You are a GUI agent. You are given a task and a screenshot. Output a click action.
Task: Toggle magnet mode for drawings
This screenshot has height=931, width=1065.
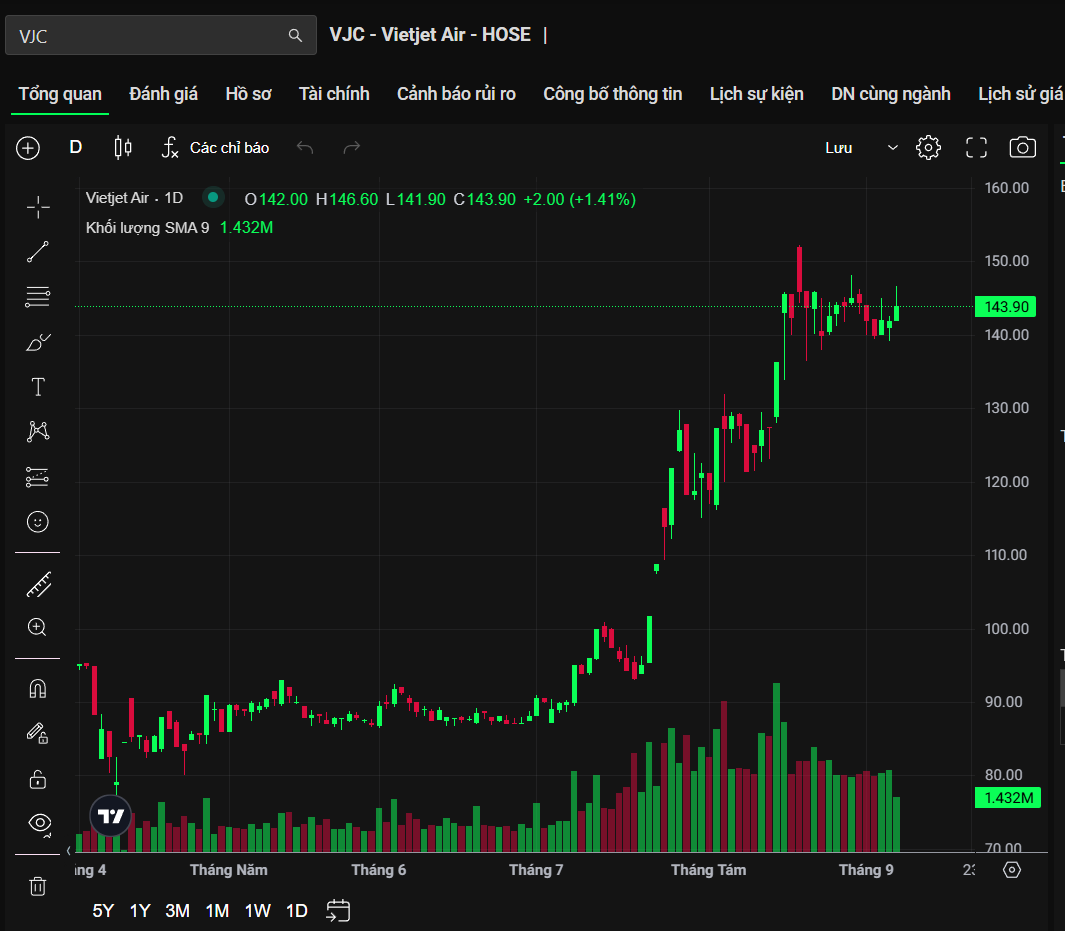38,689
